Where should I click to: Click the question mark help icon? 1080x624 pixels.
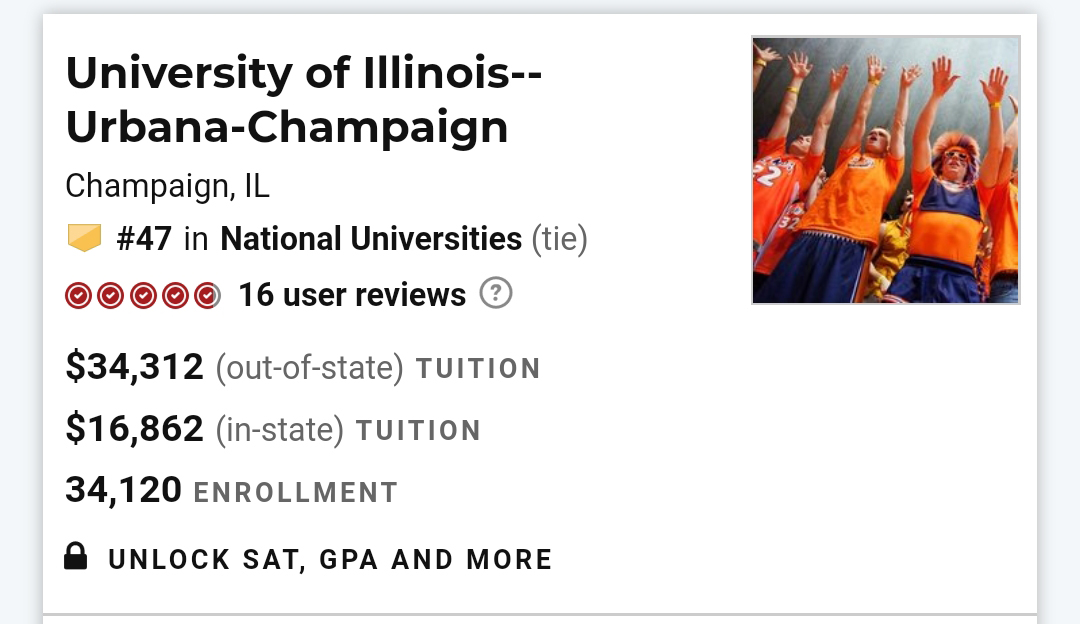point(496,294)
